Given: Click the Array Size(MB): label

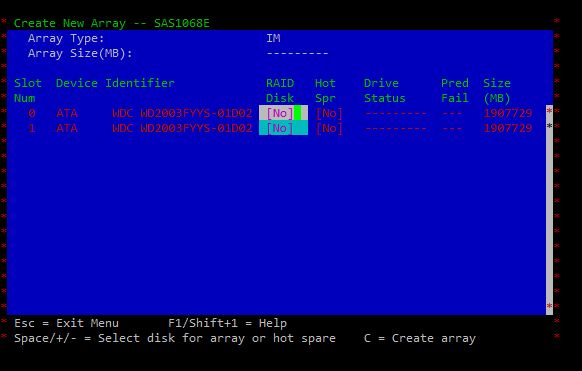Looking at the screenshot, I should pyautogui.click(x=80, y=53).
